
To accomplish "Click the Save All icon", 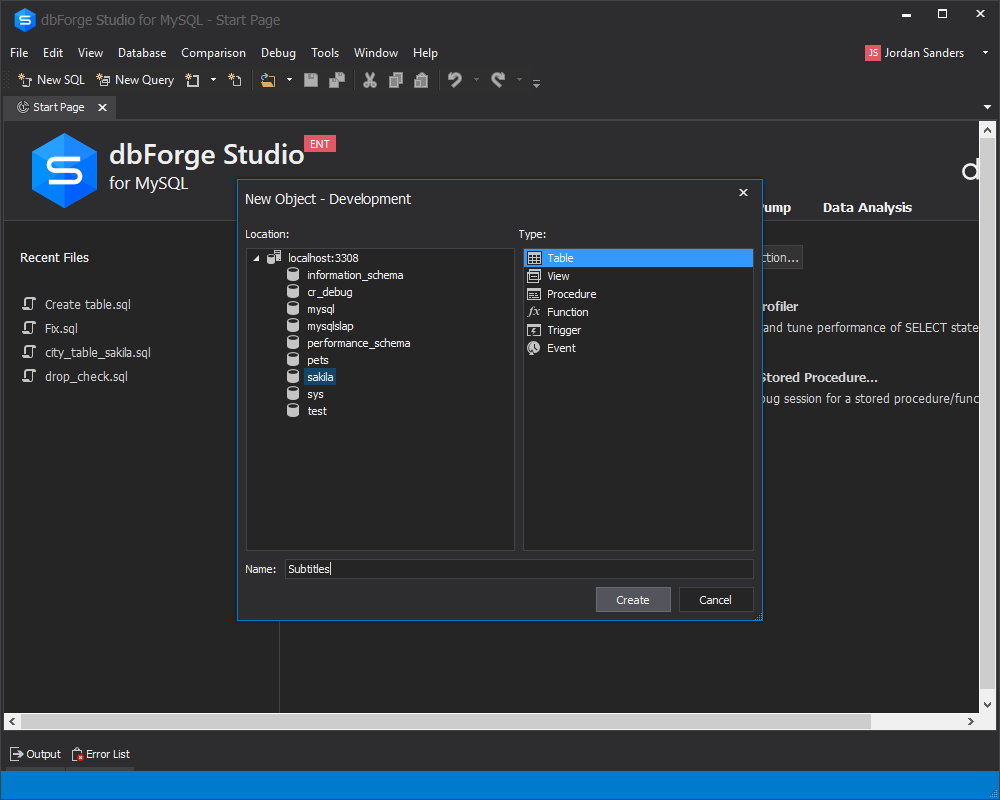I will tap(337, 80).
